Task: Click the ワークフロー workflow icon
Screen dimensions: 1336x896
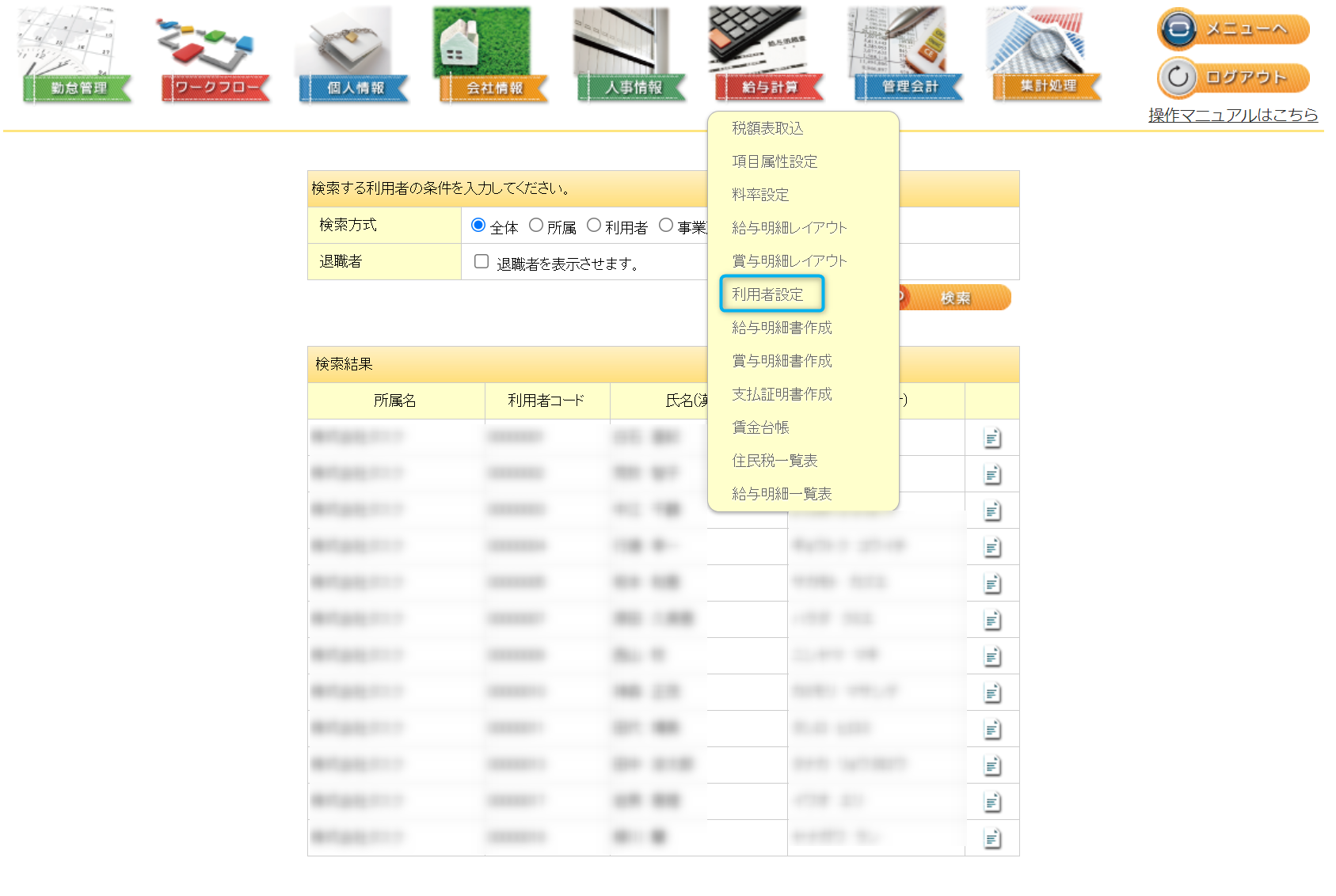Action: [x=215, y=57]
